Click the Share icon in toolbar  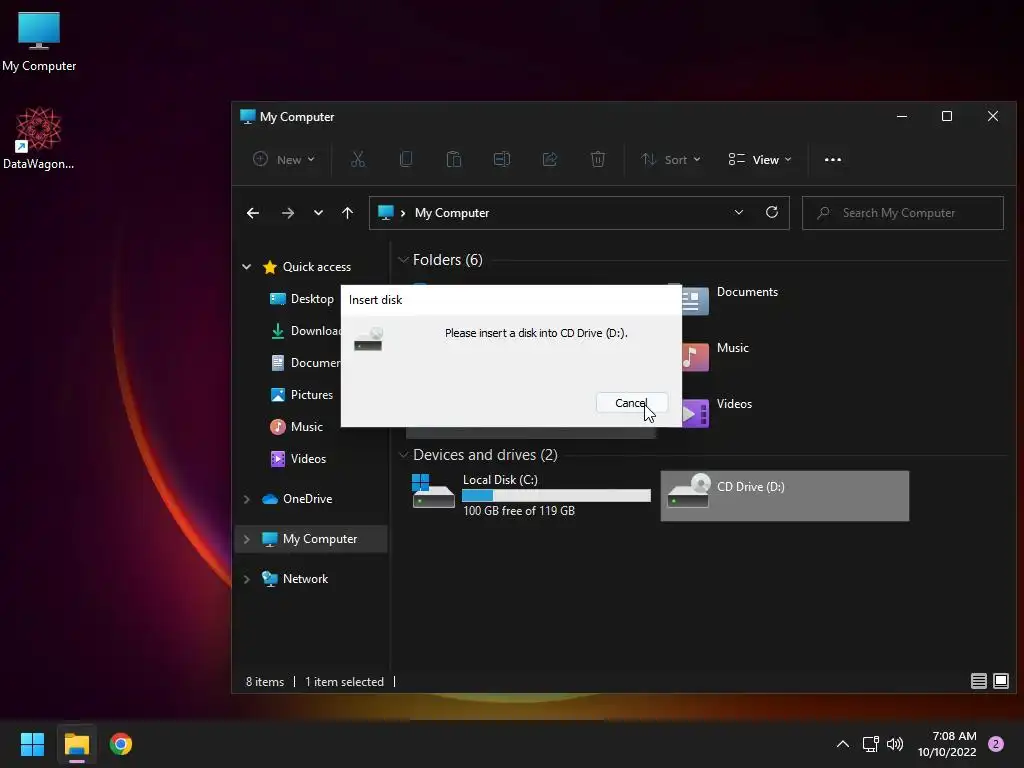(x=550, y=159)
